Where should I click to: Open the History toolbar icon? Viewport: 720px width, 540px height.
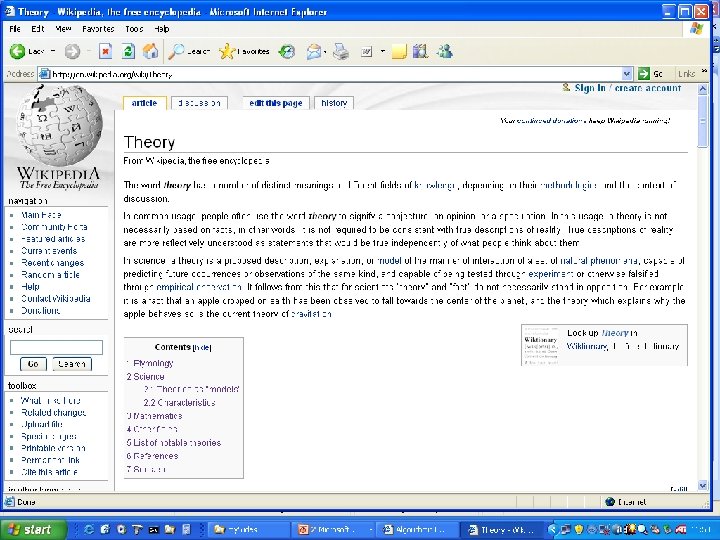point(287,51)
